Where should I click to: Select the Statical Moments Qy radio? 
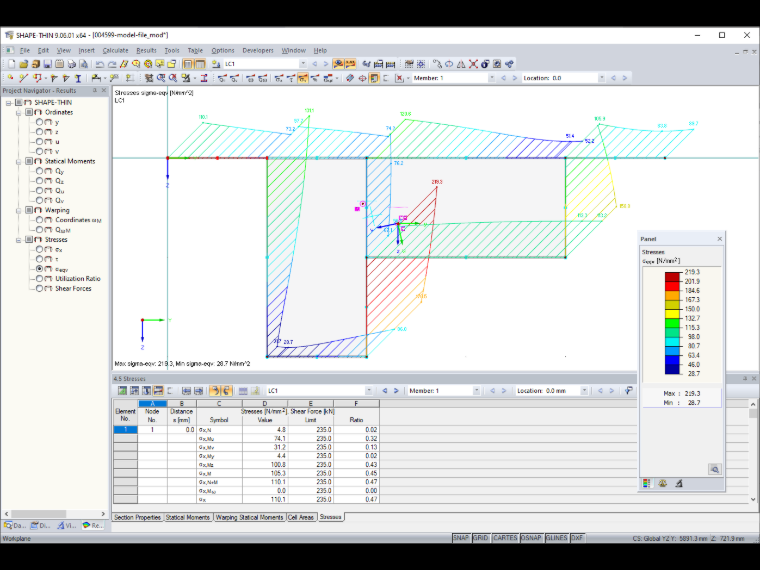[x=39, y=171]
